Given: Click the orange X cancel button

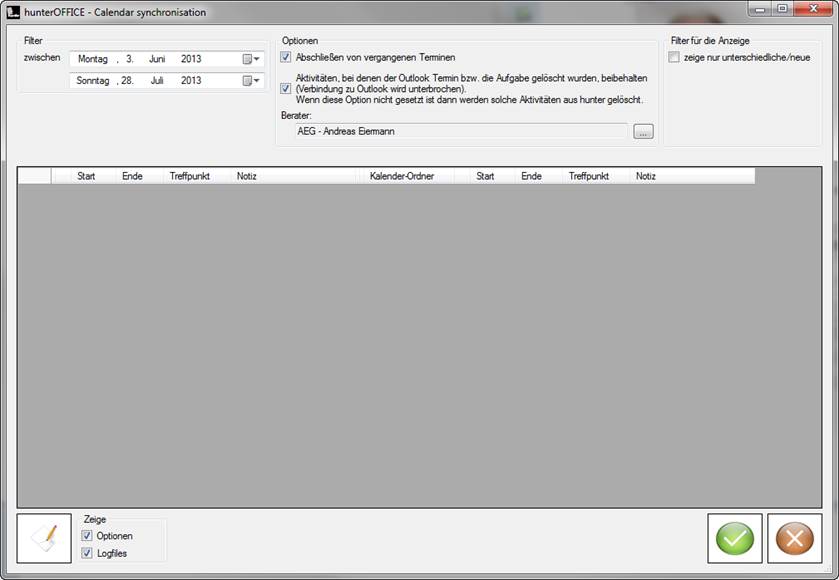Looking at the screenshot, I should pyautogui.click(x=794, y=539).
